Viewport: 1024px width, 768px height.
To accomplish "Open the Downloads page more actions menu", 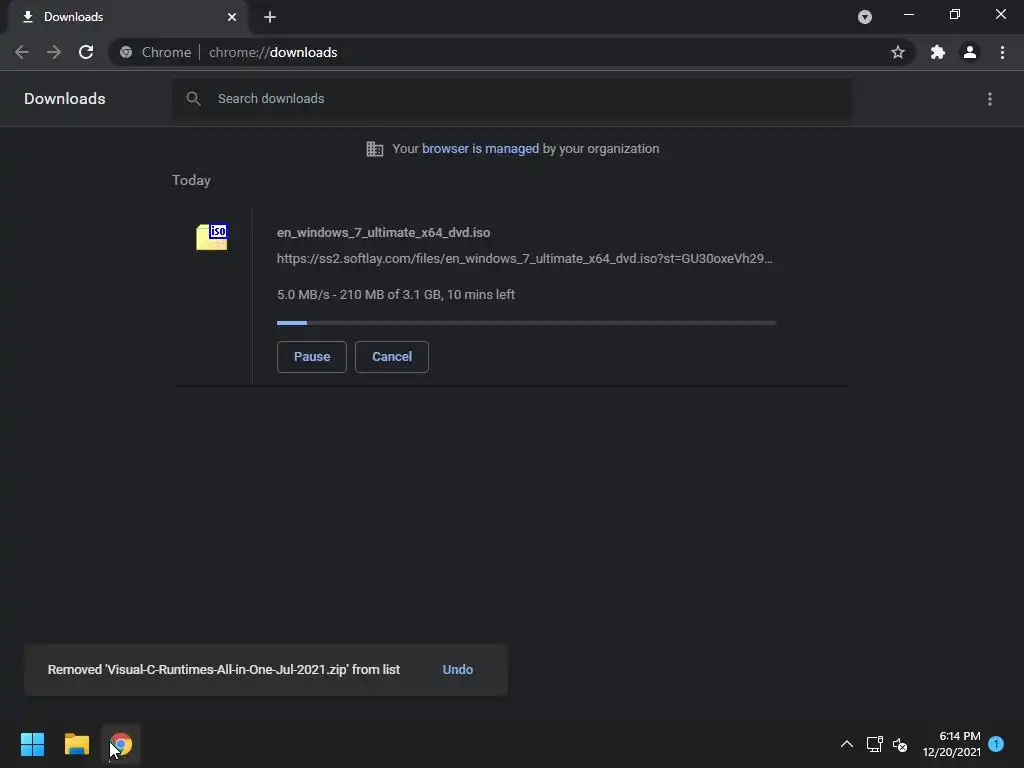I will tap(990, 99).
